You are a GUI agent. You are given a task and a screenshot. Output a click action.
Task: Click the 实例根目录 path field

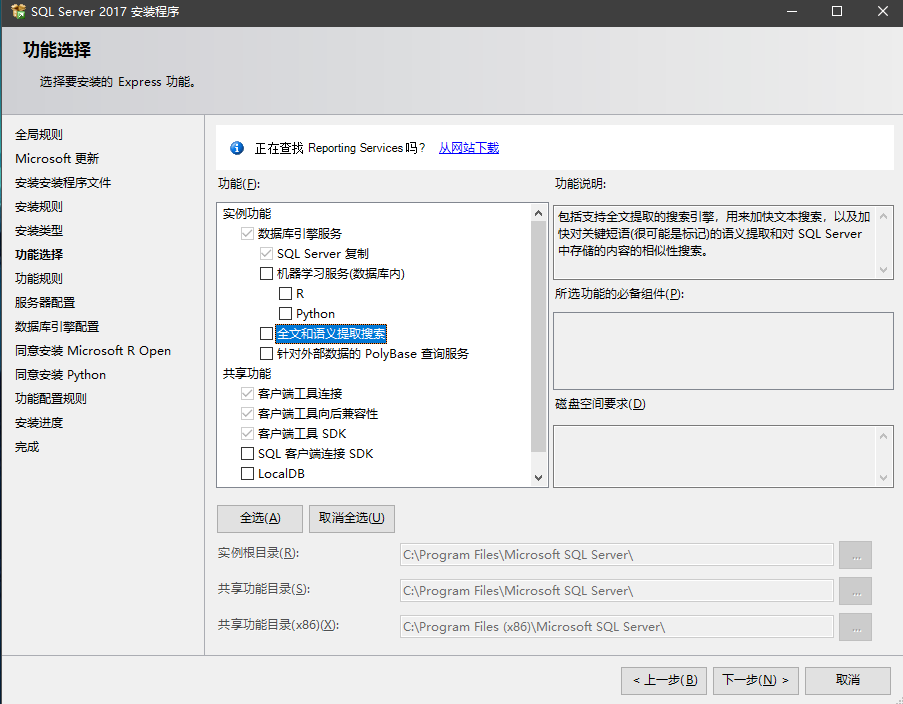click(617, 555)
